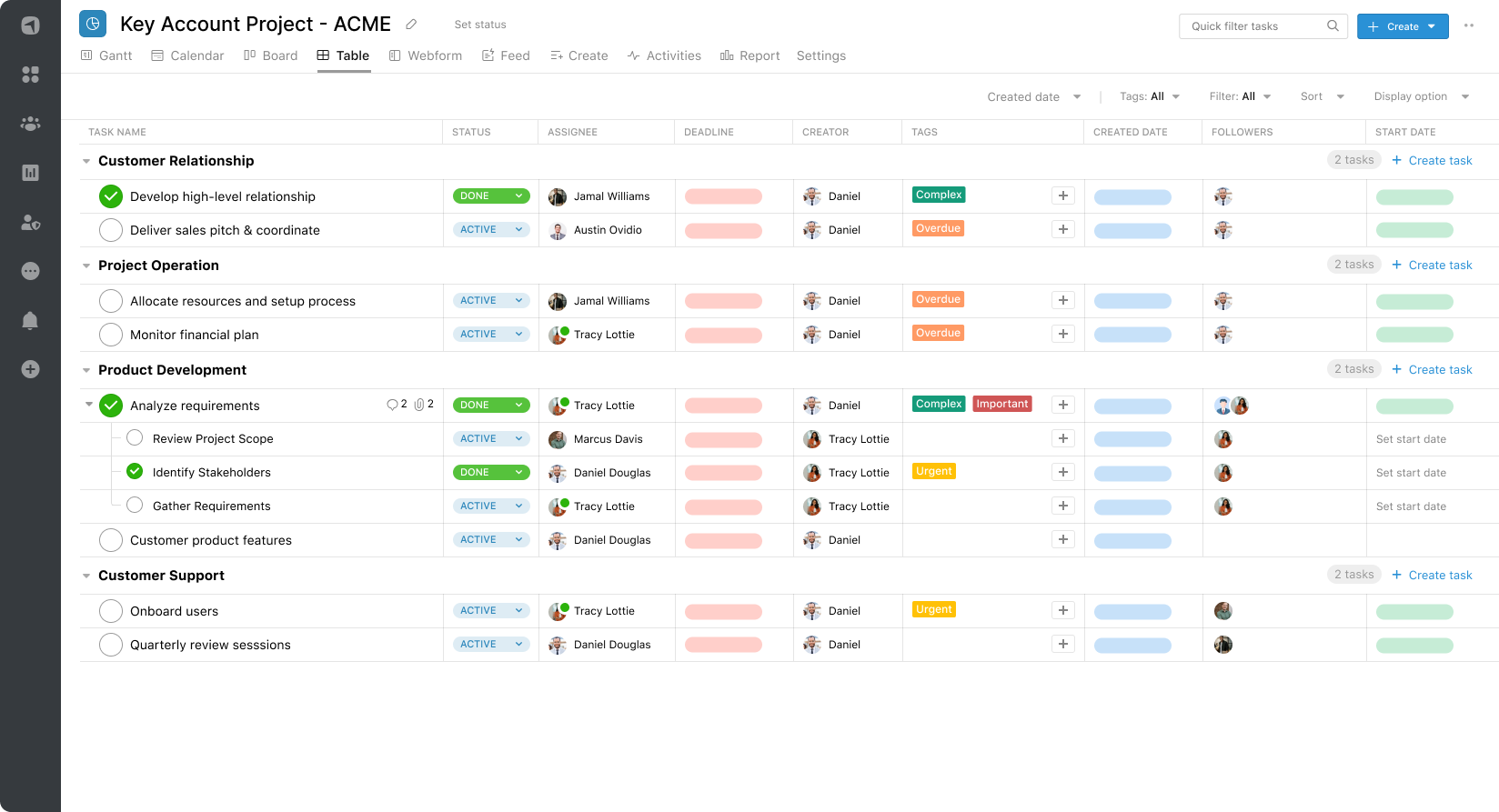Open the more options ellipsis menu
This screenshot has width=1499, height=812.
1469,25
